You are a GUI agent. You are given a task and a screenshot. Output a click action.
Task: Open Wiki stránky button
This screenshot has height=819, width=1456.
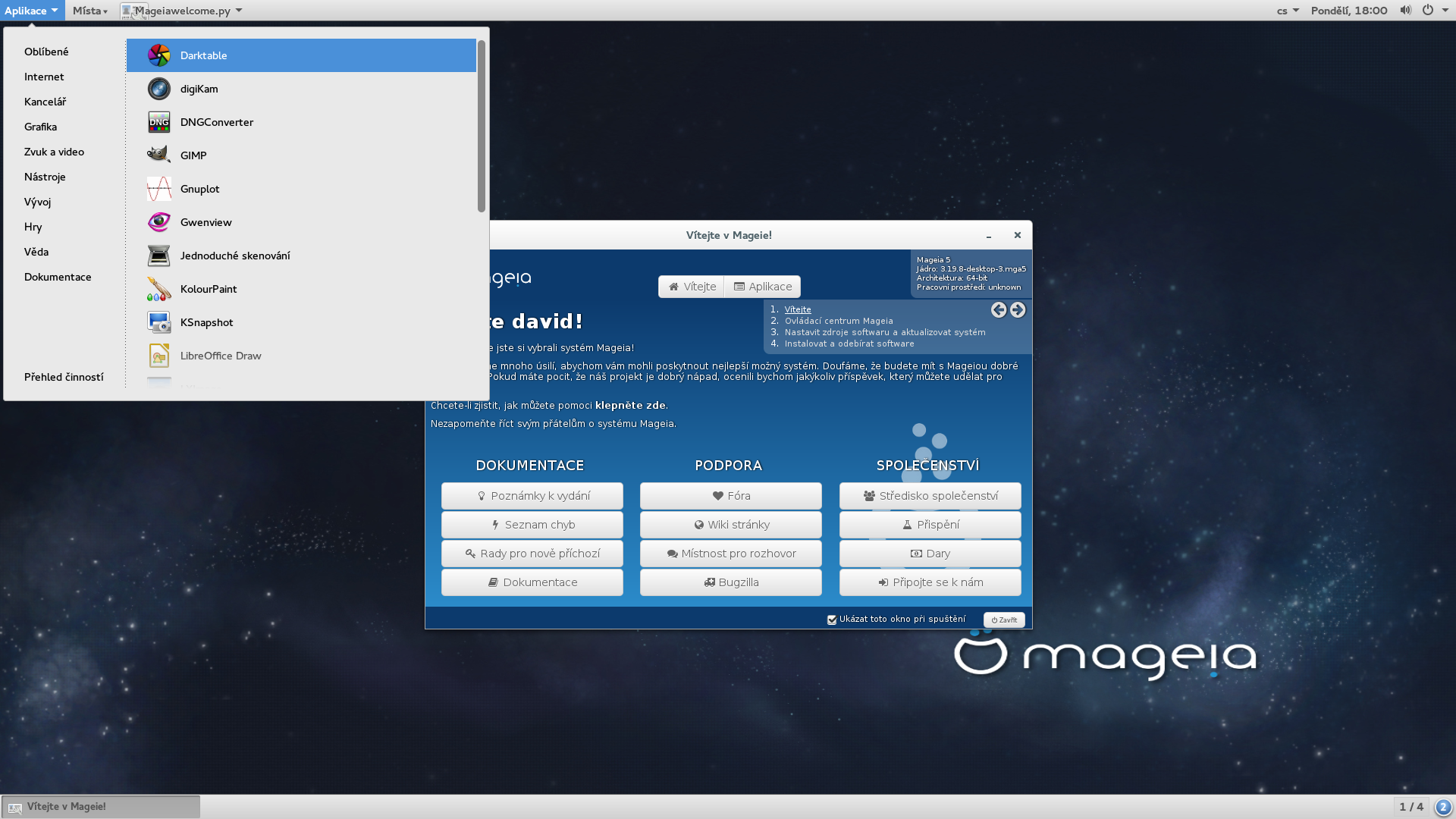pos(731,525)
